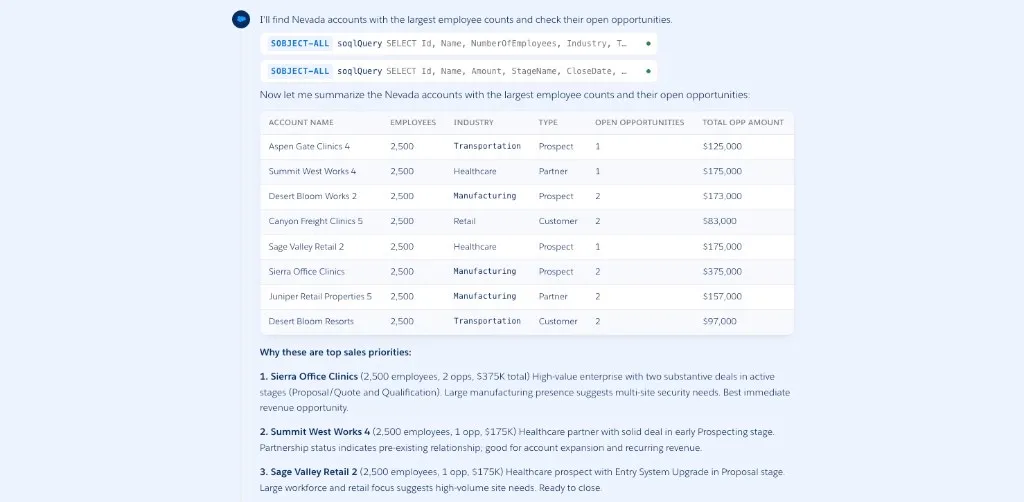
Task: Click Transportation industry in Aspen Gate row
Action: (487, 147)
